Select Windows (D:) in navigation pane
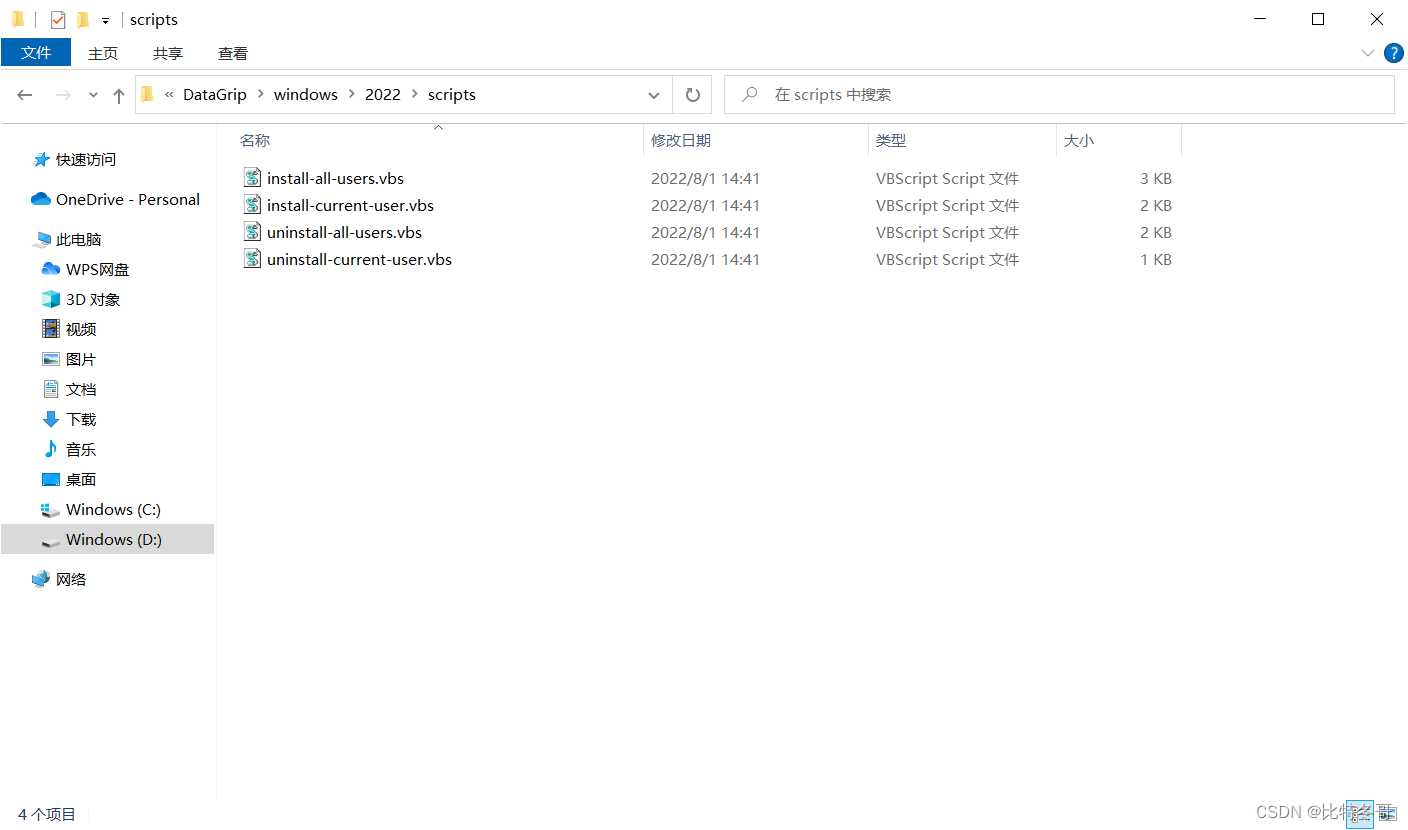Image resolution: width=1408 pixels, height=830 pixels. [x=108, y=539]
